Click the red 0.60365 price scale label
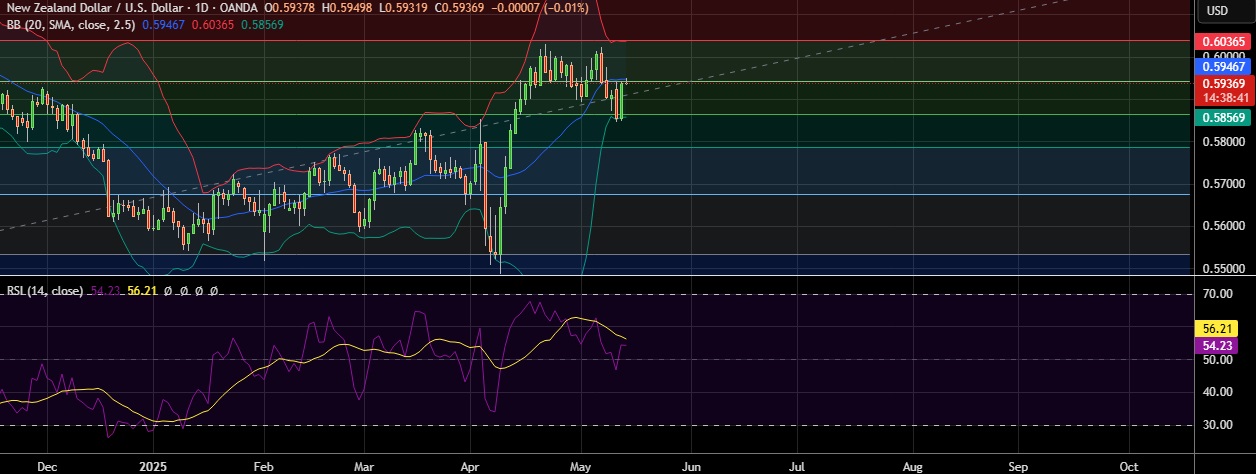The height and width of the screenshot is (474, 1256). coord(1223,41)
